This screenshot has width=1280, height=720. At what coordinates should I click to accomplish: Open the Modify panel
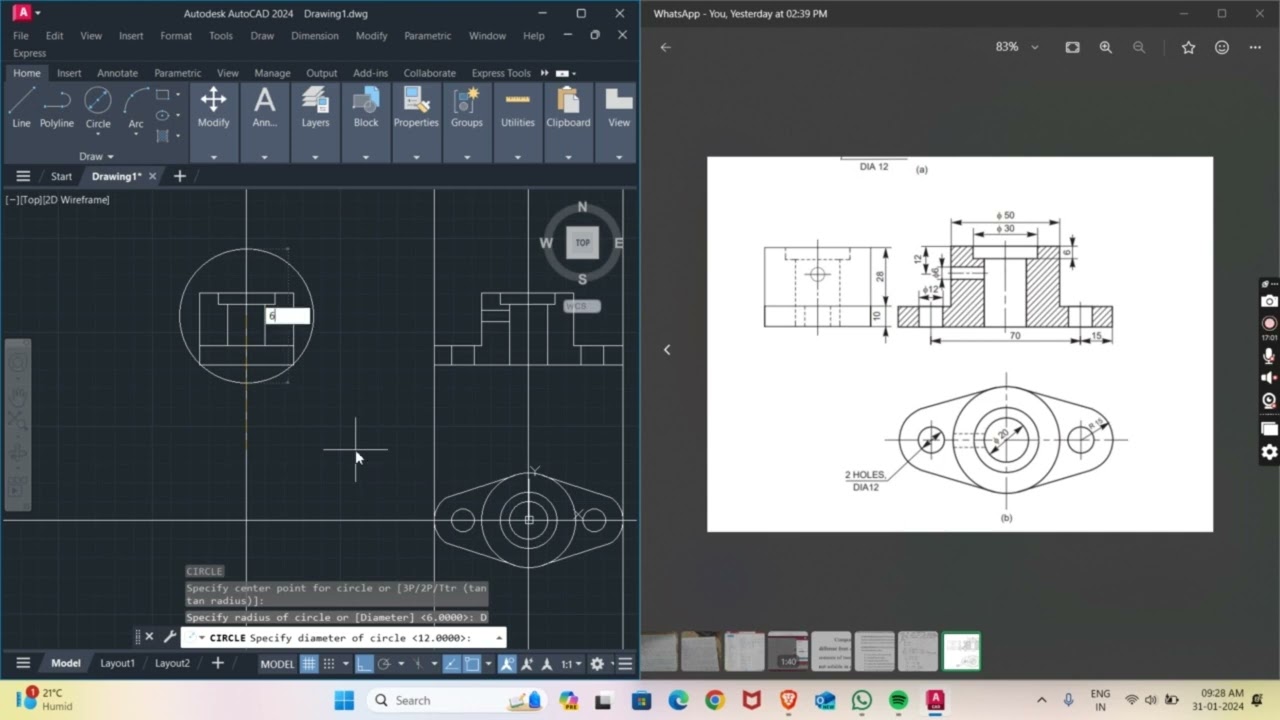[x=214, y=122]
